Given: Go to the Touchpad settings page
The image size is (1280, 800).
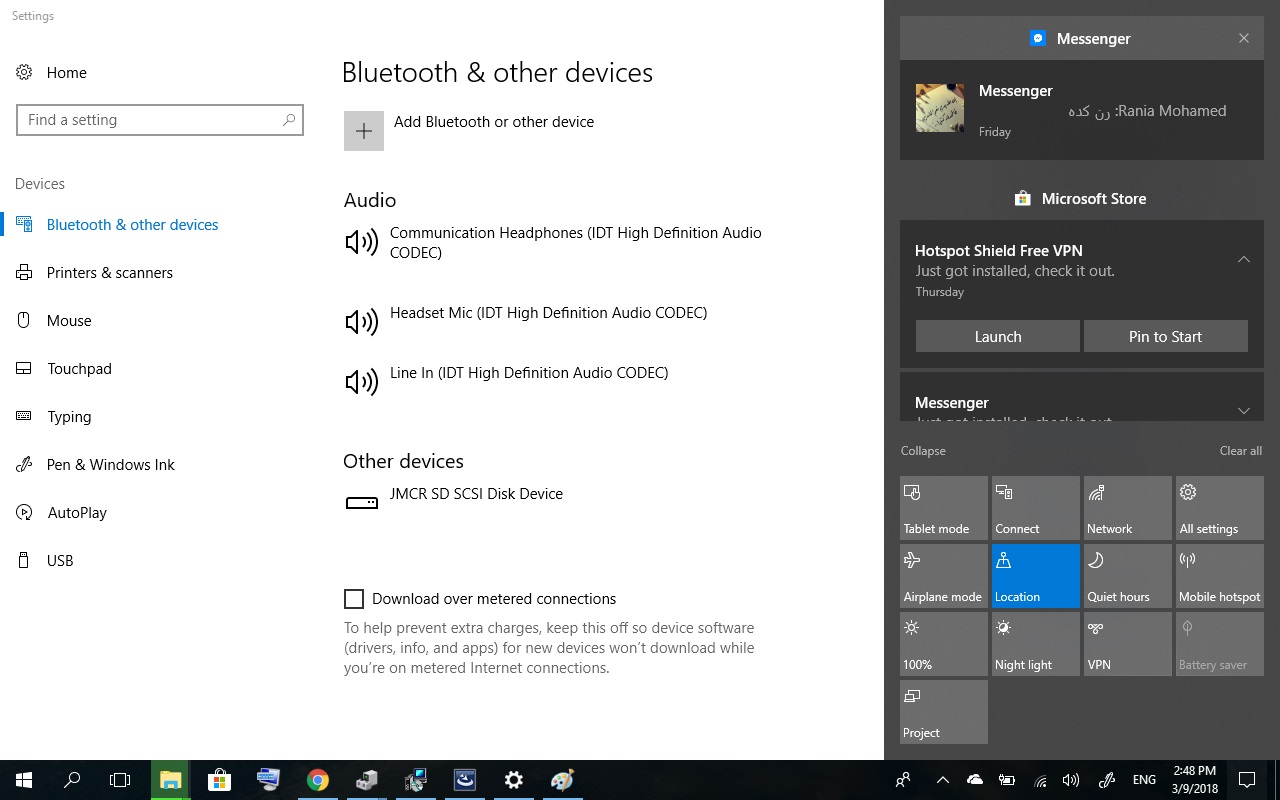Looking at the screenshot, I should 79,369.
